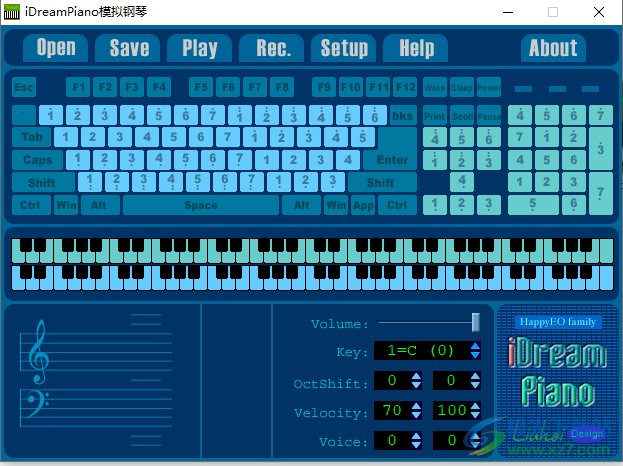Click the Esc virtual key
The height and width of the screenshot is (466, 623).
pos(24,87)
